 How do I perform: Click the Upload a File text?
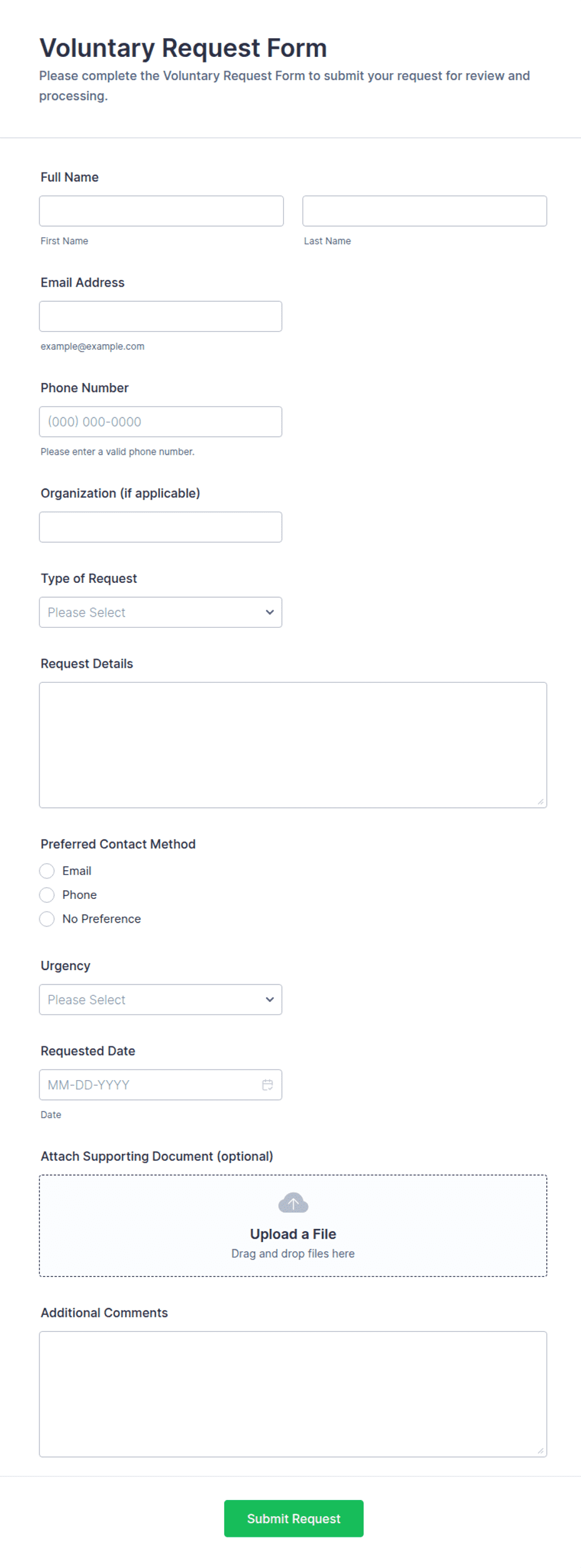tap(293, 1234)
